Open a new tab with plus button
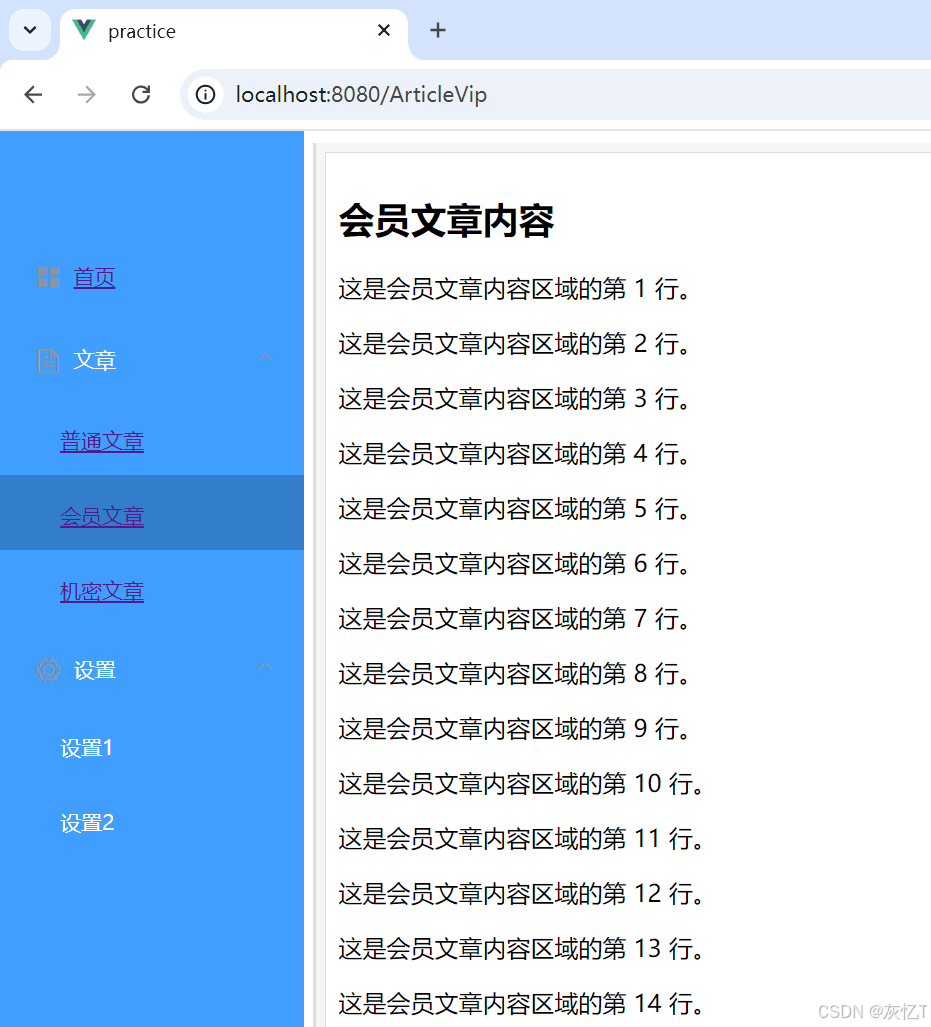This screenshot has width=931, height=1027. coord(438,30)
